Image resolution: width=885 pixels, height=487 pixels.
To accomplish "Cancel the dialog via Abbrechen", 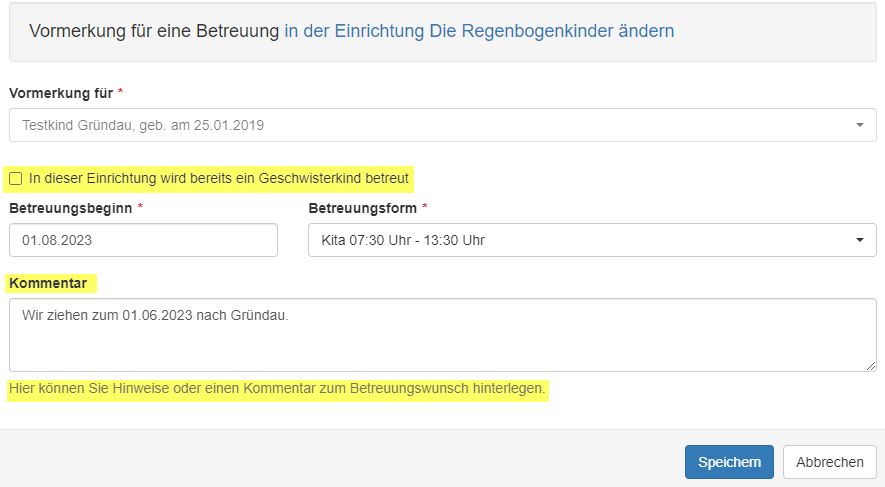I will point(830,462).
